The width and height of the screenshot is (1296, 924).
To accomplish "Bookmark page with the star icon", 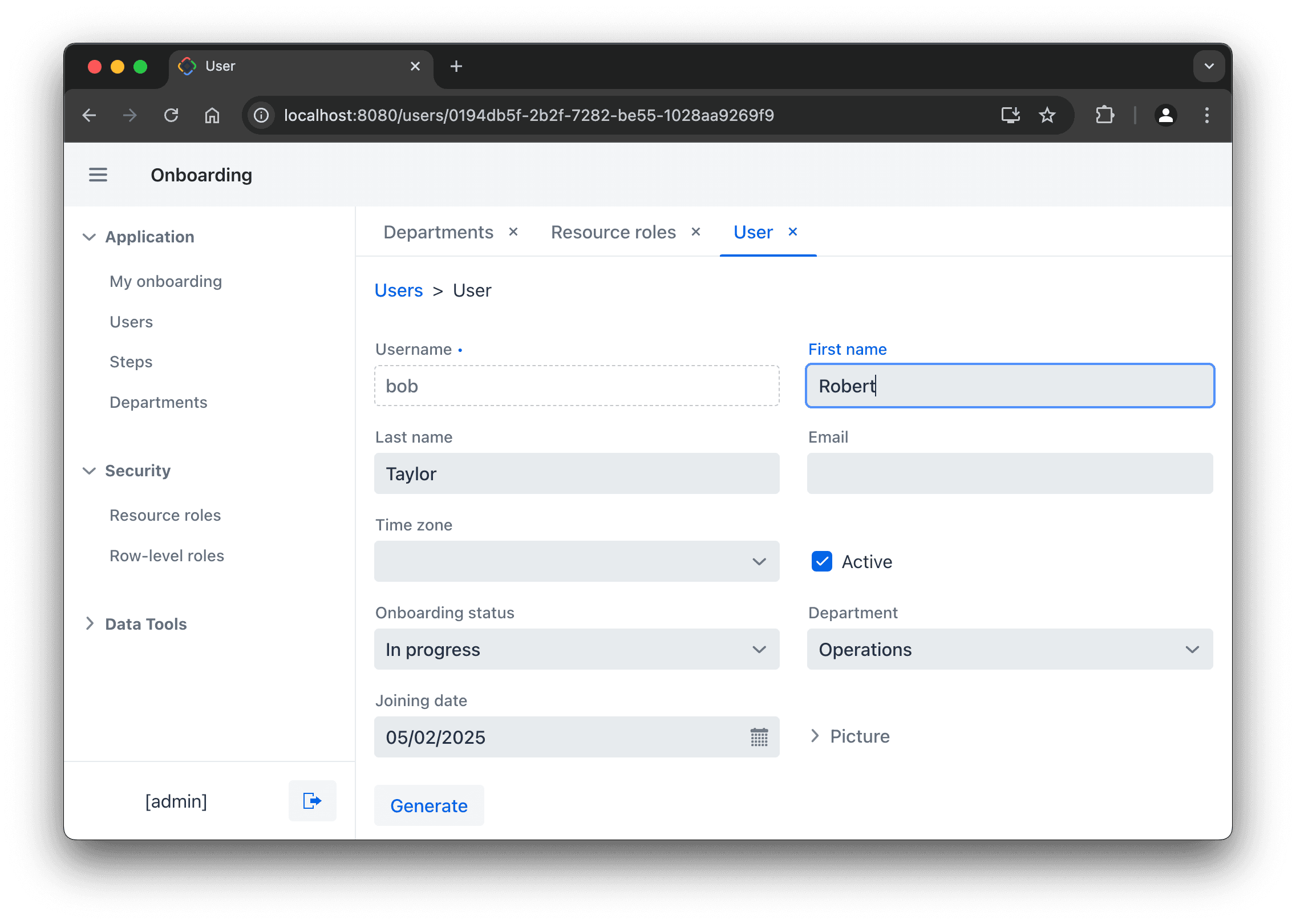I will (1047, 115).
